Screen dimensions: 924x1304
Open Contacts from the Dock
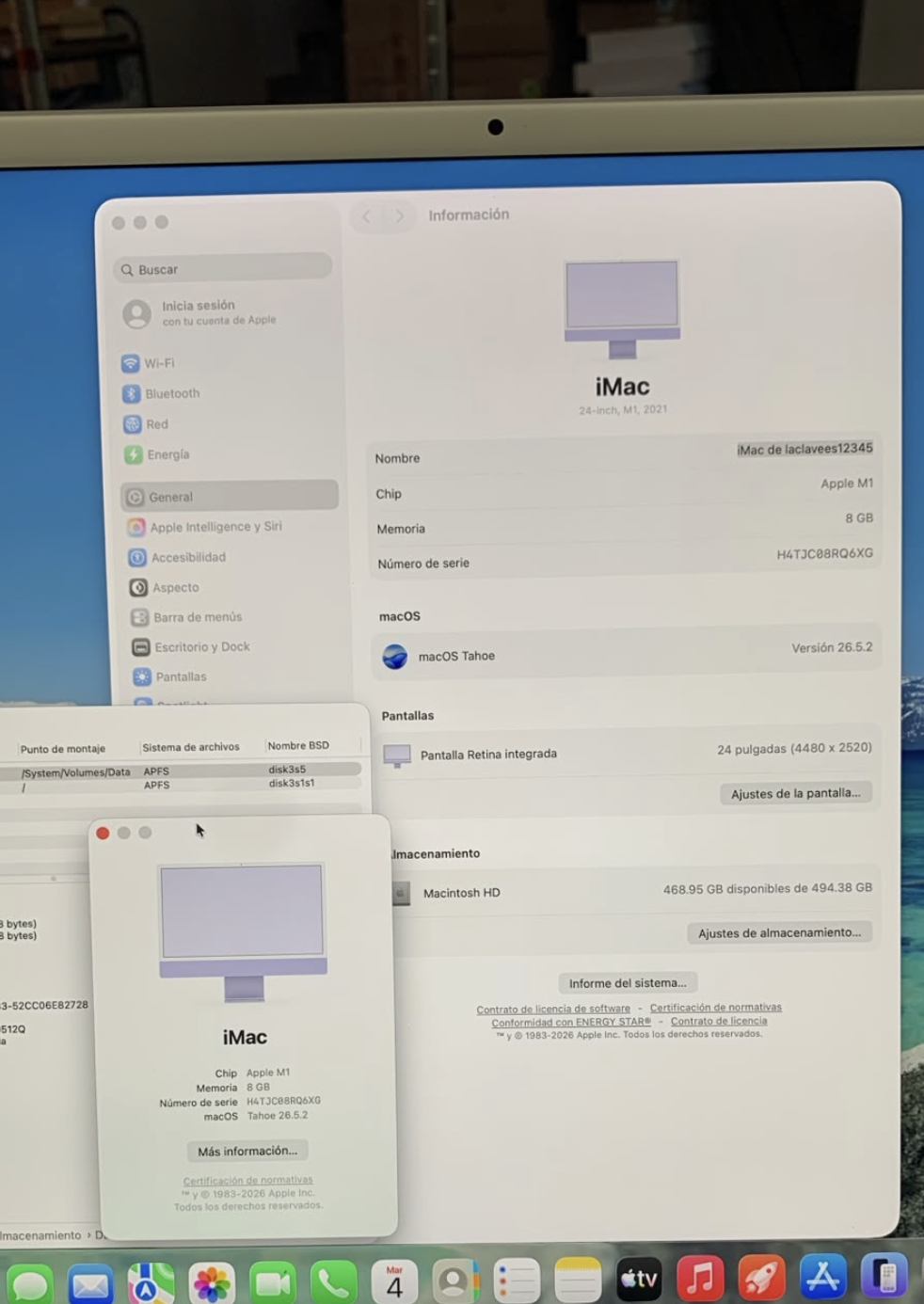pyautogui.click(x=455, y=1280)
